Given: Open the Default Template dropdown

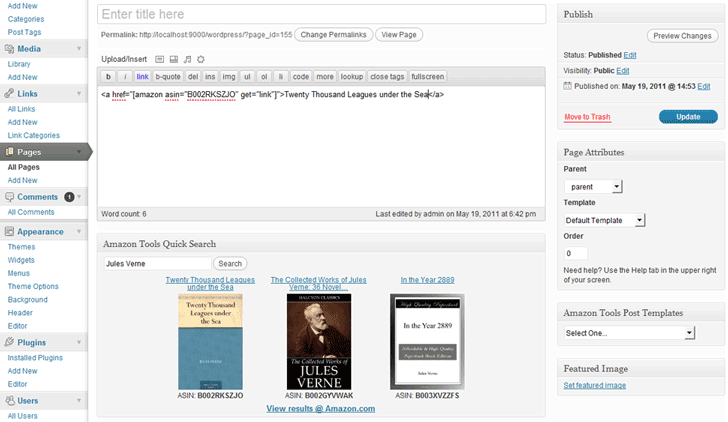Looking at the screenshot, I should pos(604,220).
